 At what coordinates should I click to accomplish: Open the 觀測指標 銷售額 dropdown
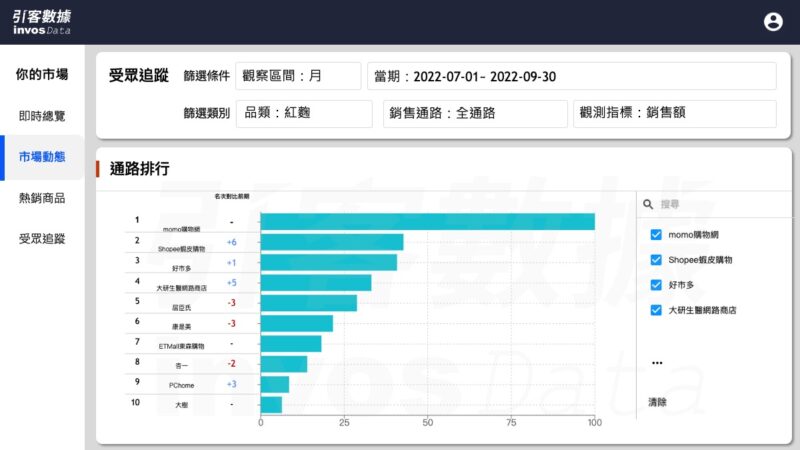[x=674, y=114]
